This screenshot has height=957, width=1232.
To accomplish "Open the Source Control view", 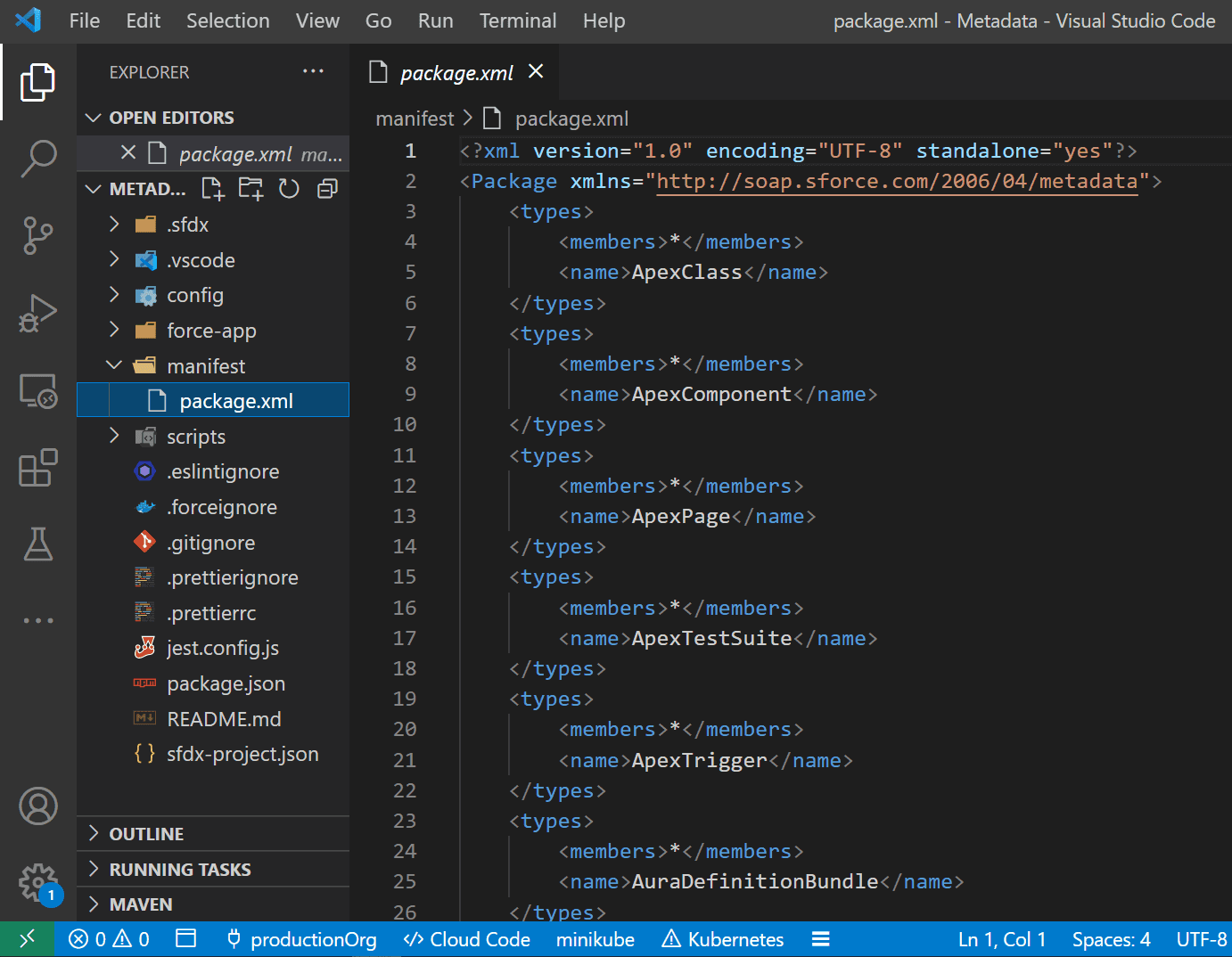I will pos(37,236).
